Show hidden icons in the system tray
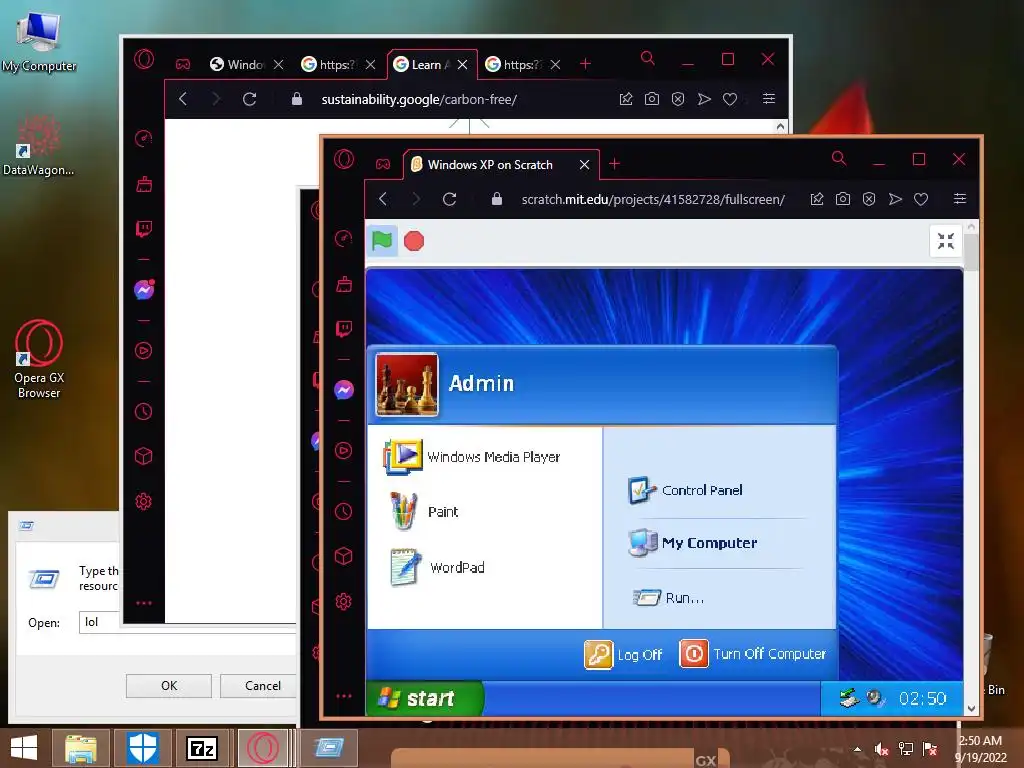Image resolution: width=1024 pixels, height=768 pixels. click(x=857, y=749)
